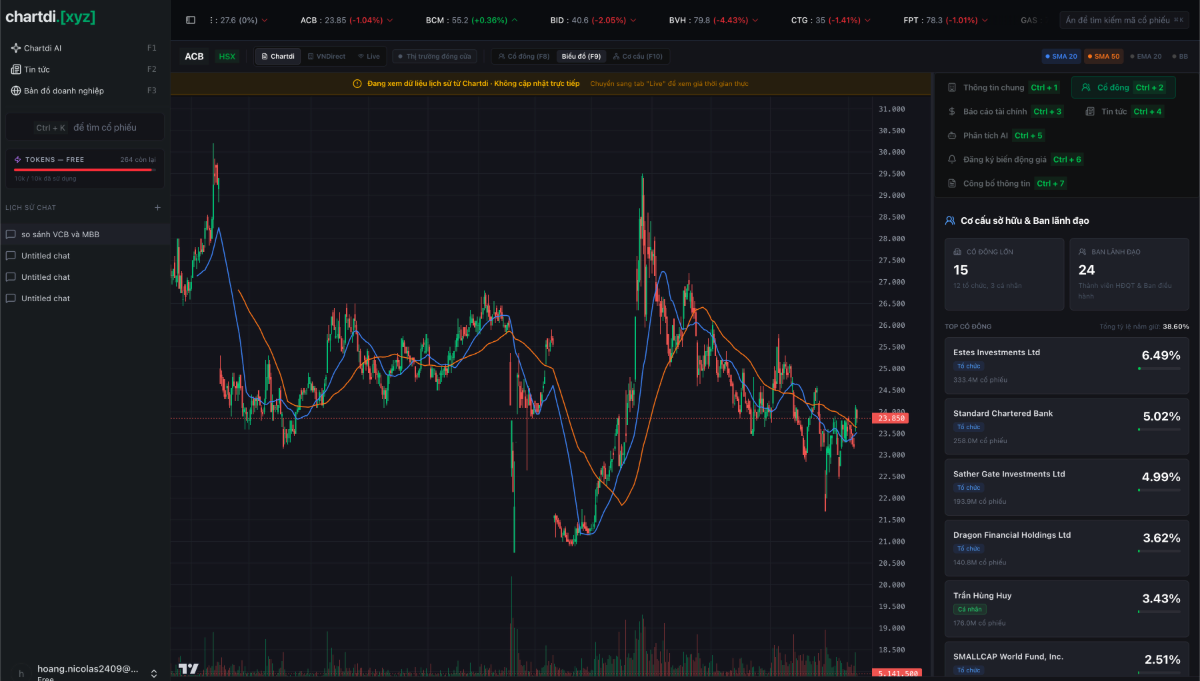Click ACB ticker symbol above chart

tap(194, 56)
